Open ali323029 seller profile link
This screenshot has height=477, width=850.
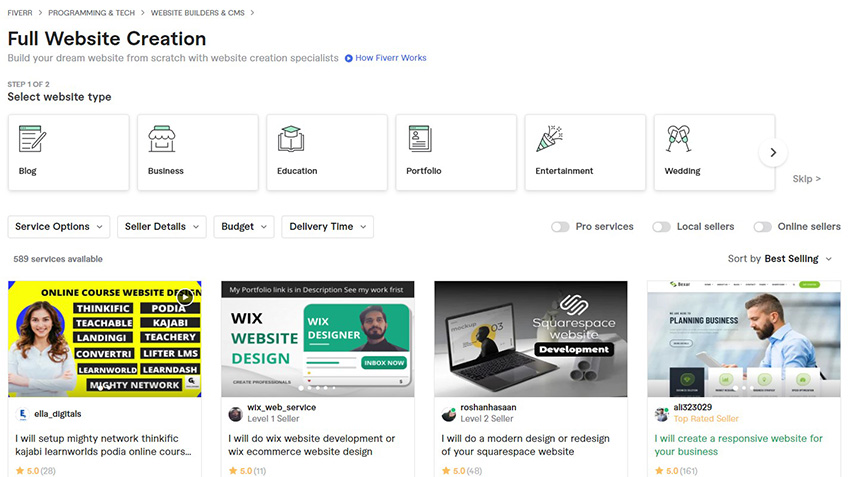692,407
